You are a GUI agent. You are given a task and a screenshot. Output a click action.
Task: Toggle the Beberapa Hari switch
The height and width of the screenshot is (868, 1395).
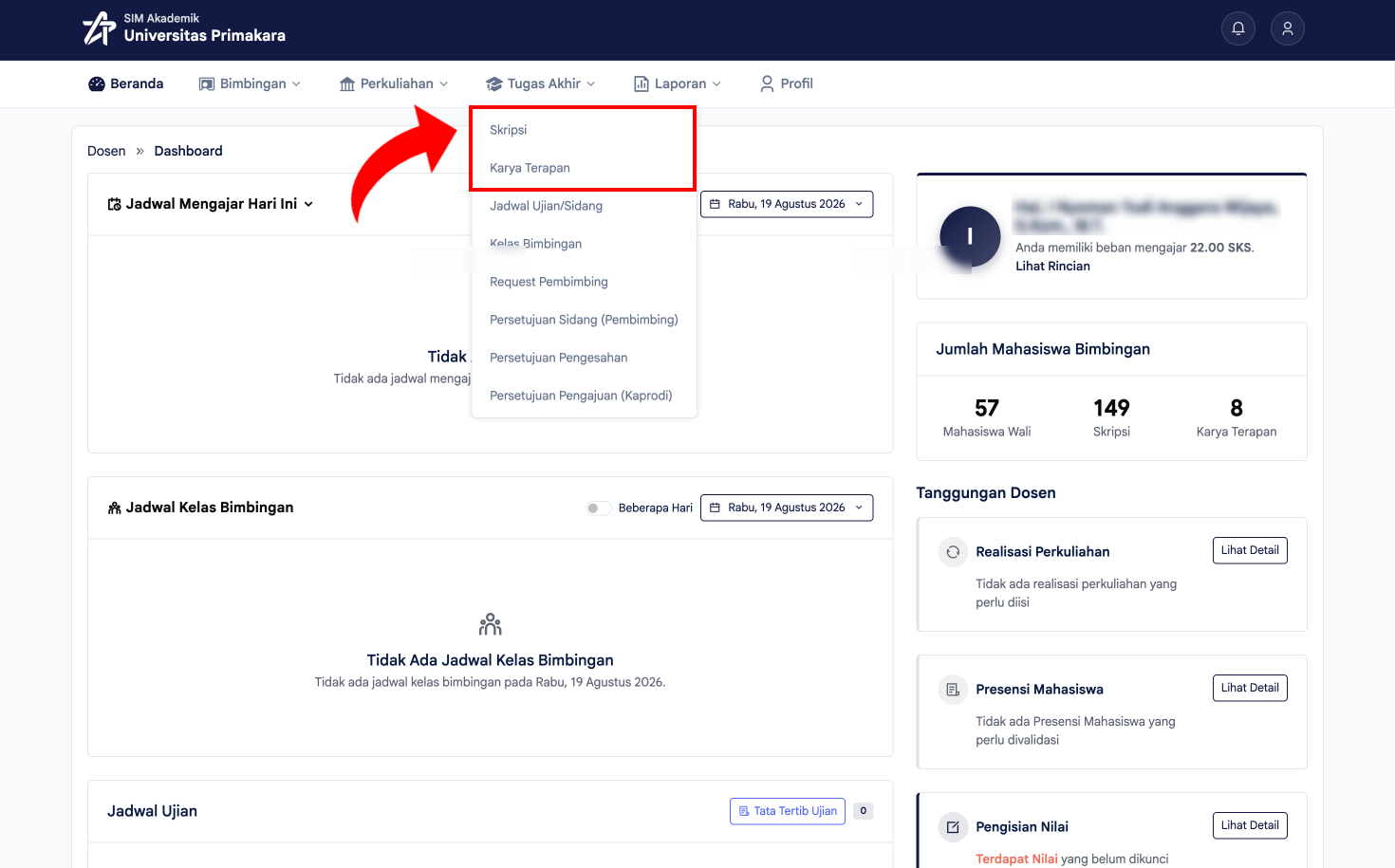[598, 508]
